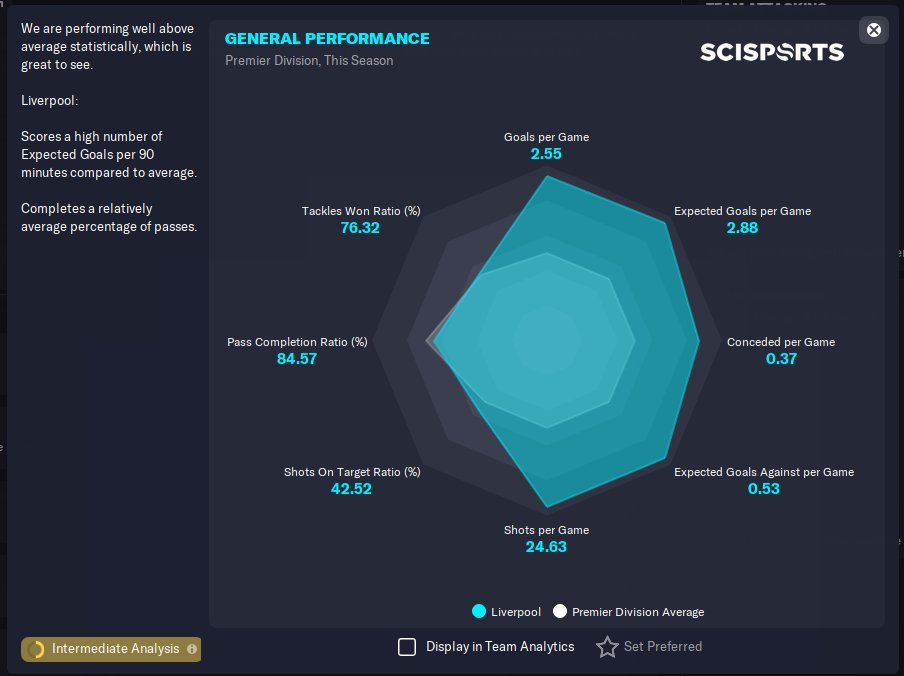Click the Tackles Won Ratio value 76.32
Viewport: 904px width, 676px height.
pos(360,228)
